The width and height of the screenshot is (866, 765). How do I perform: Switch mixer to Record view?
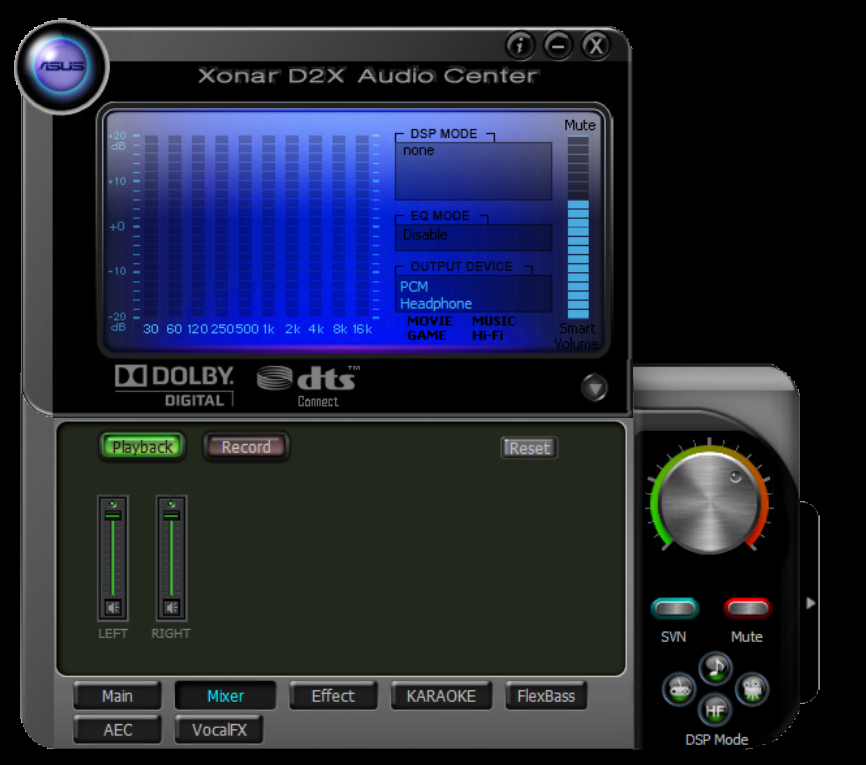tap(246, 447)
